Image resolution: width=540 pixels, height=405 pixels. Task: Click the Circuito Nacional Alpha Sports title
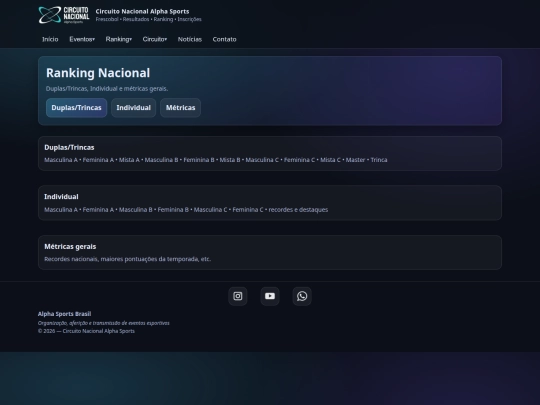[142, 11]
